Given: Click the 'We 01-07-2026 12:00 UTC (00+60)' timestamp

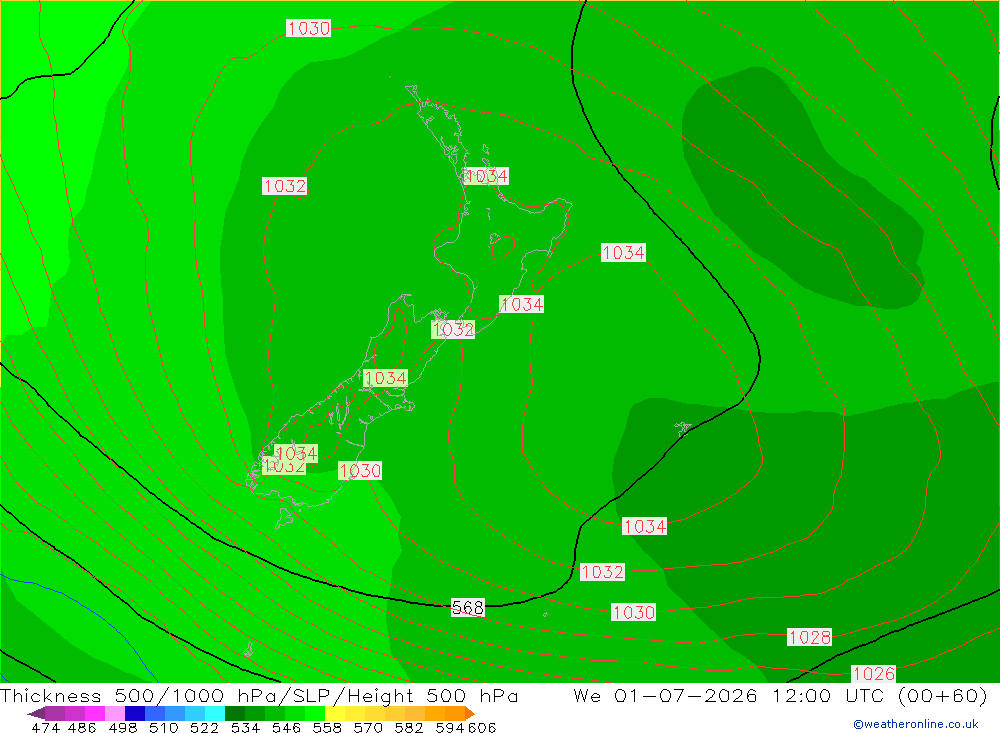Looking at the screenshot, I should pyautogui.click(x=780, y=695).
